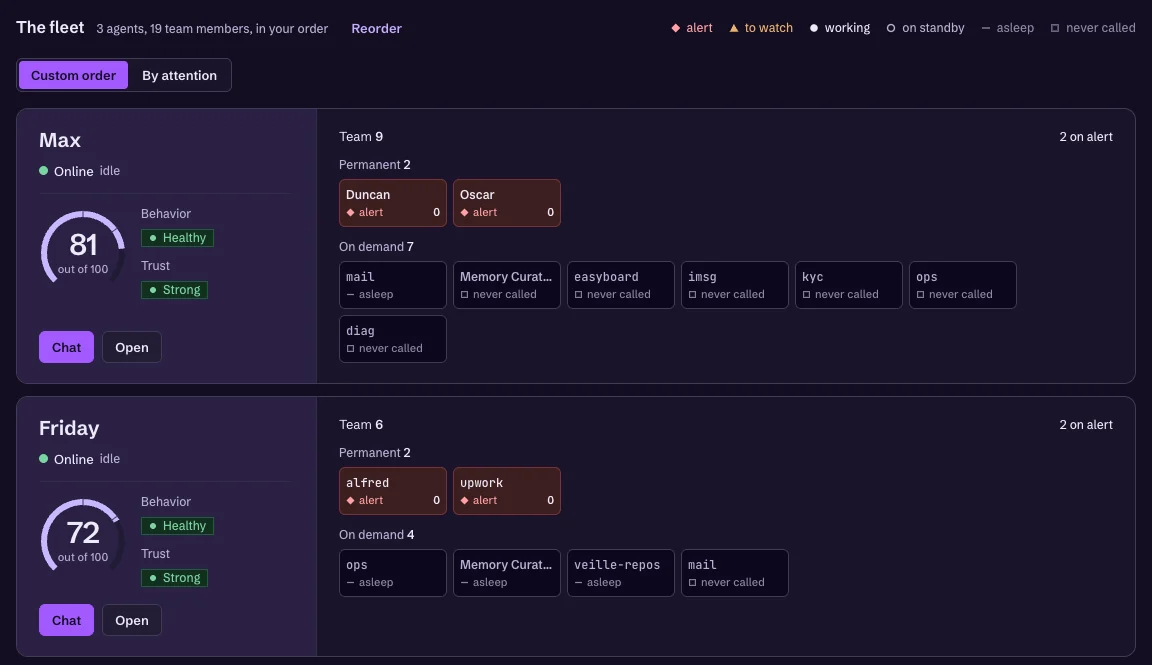Click the green dot in Friday's Strong badge
Viewport: 1152px width, 665px height.
click(x=153, y=578)
